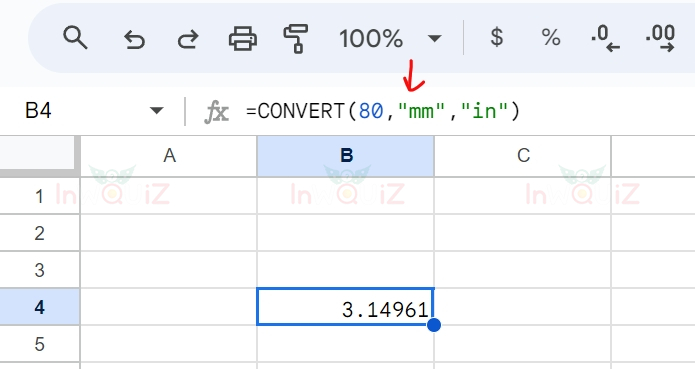Select cell C4
This screenshot has height=369, width=695.
click(523, 307)
